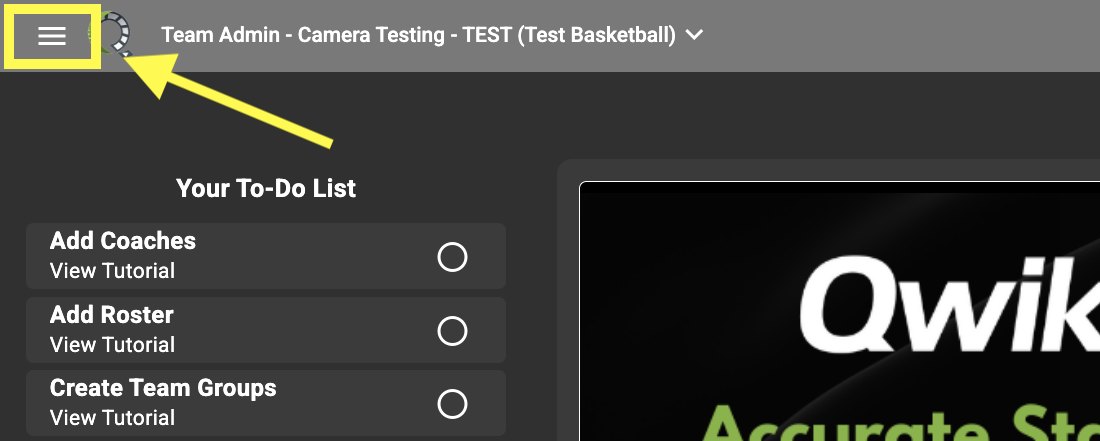Expand the team selector chevron arrow

tap(695, 36)
